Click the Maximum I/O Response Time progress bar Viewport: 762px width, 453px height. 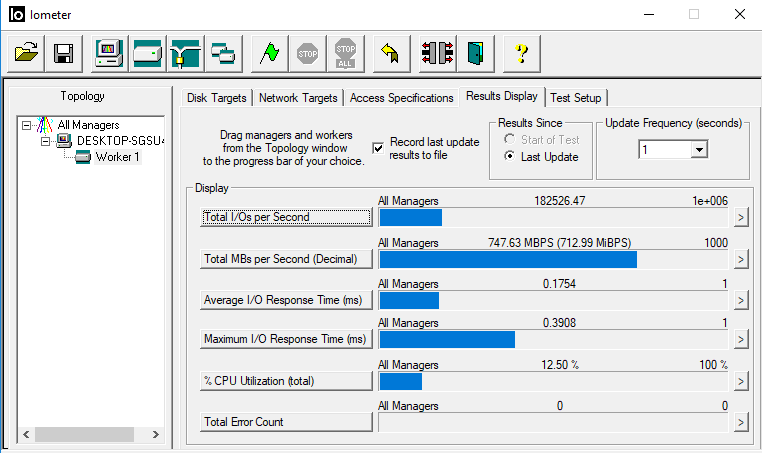[x=553, y=339]
